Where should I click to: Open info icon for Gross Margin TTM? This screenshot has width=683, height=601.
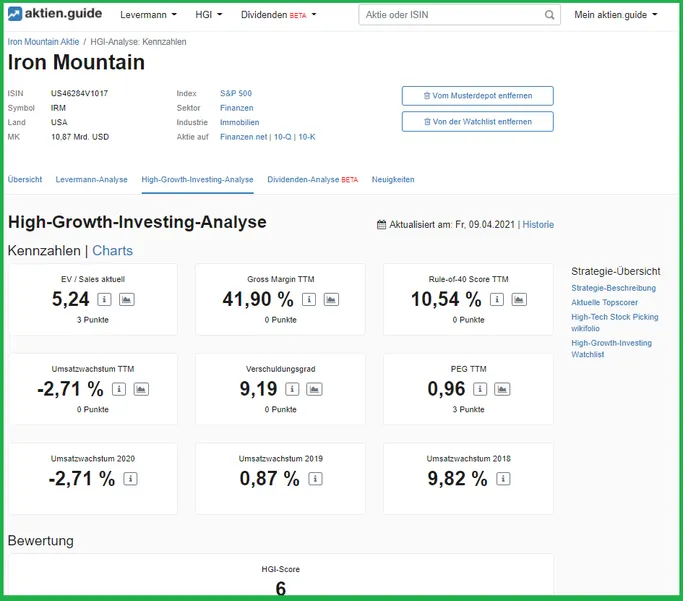point(309,300)
